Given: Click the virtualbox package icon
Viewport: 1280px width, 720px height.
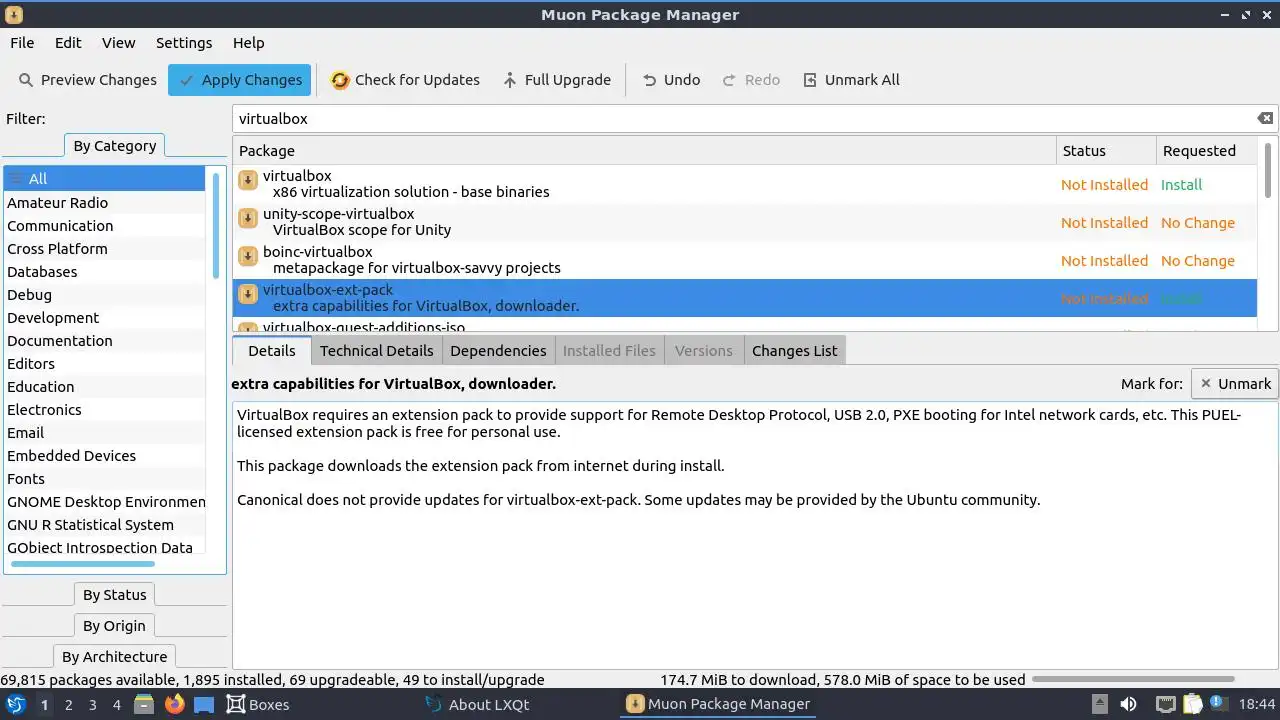Looking at the screenshot, I should [247, 180].
